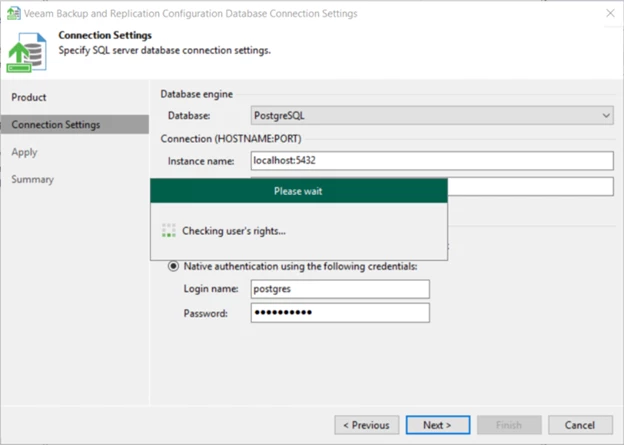Select Native authentication radio button

173,266
